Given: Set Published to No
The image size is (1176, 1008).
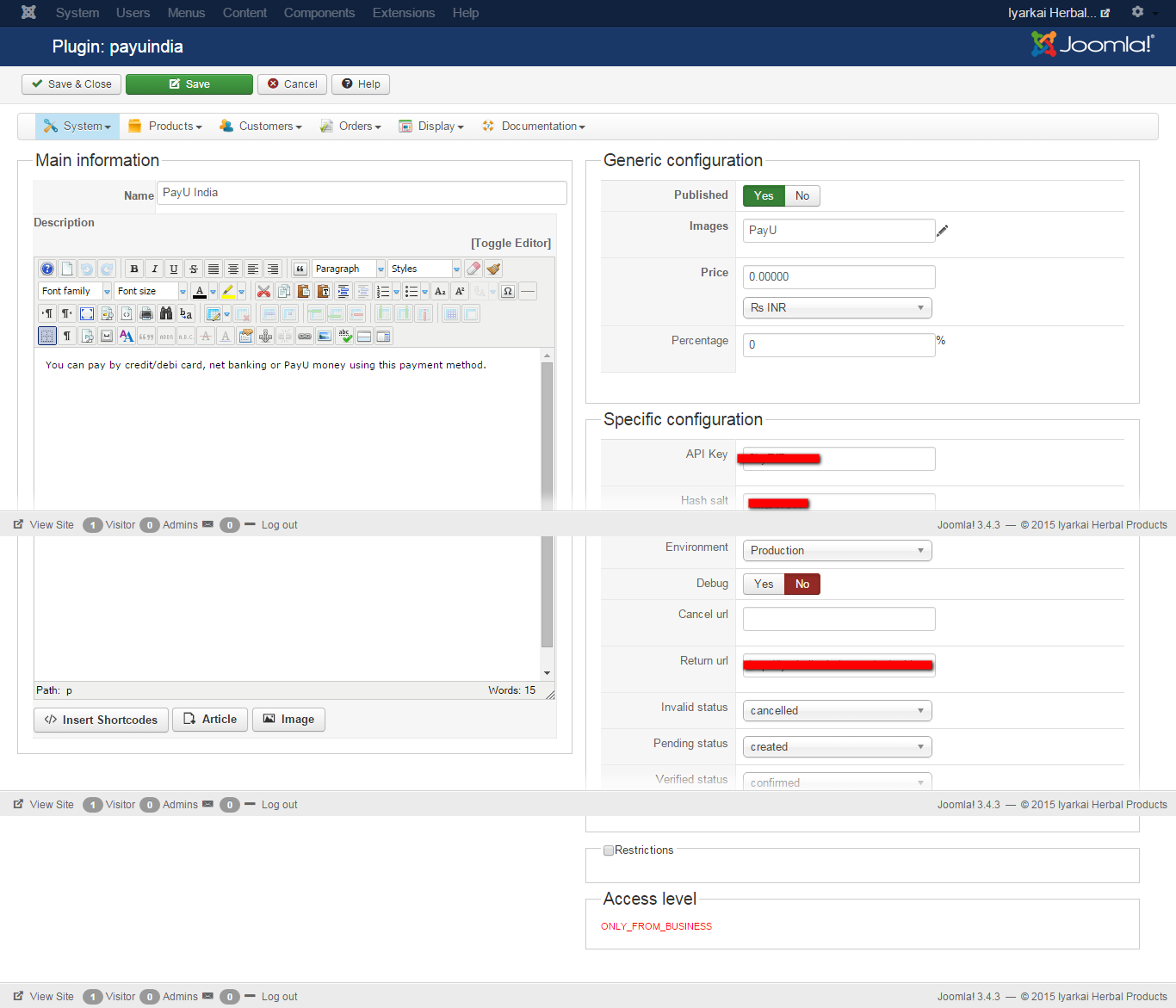Looking at the screenshot, I should (802, 195).
